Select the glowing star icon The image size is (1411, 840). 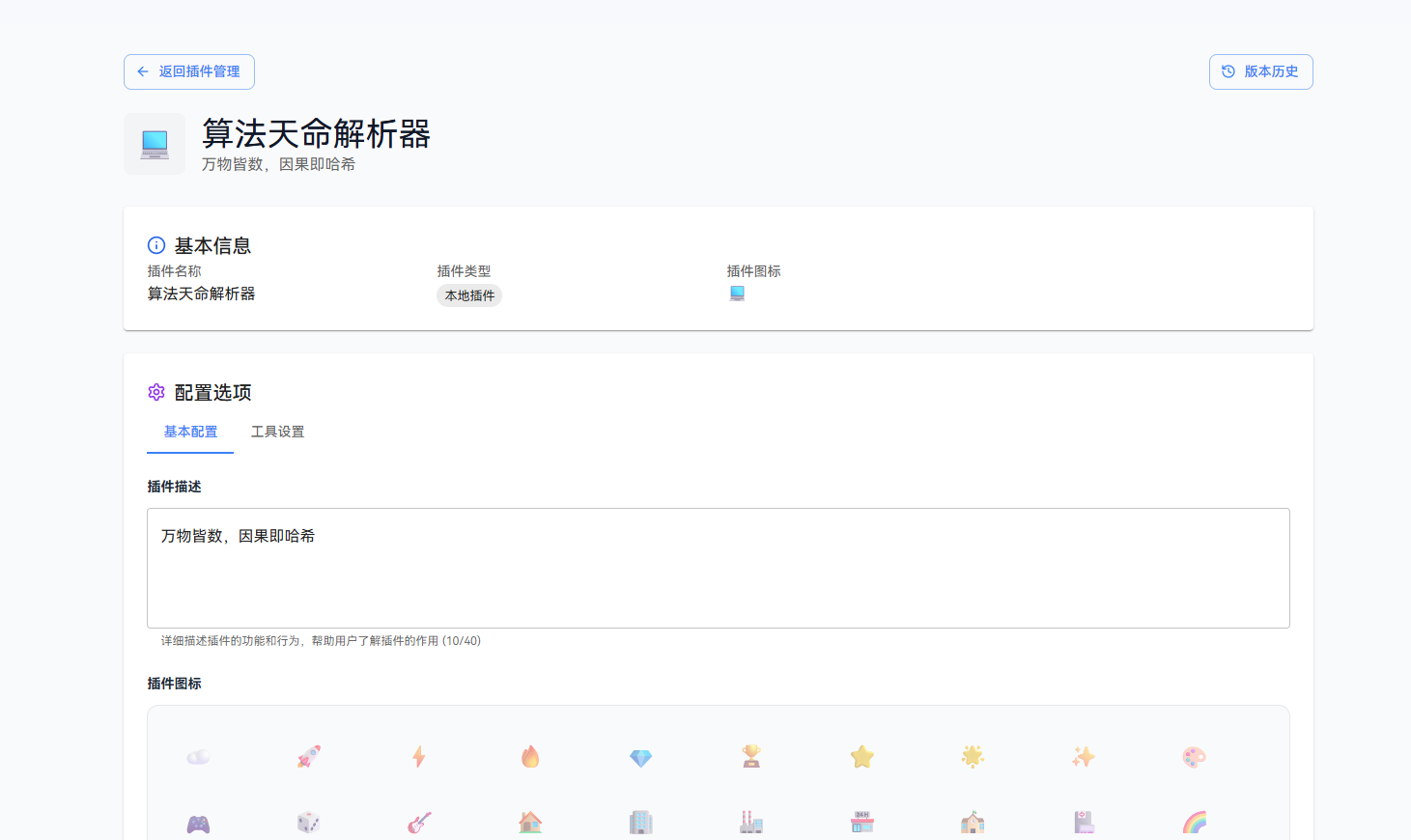pyautogui.click(x=973, y=757)
